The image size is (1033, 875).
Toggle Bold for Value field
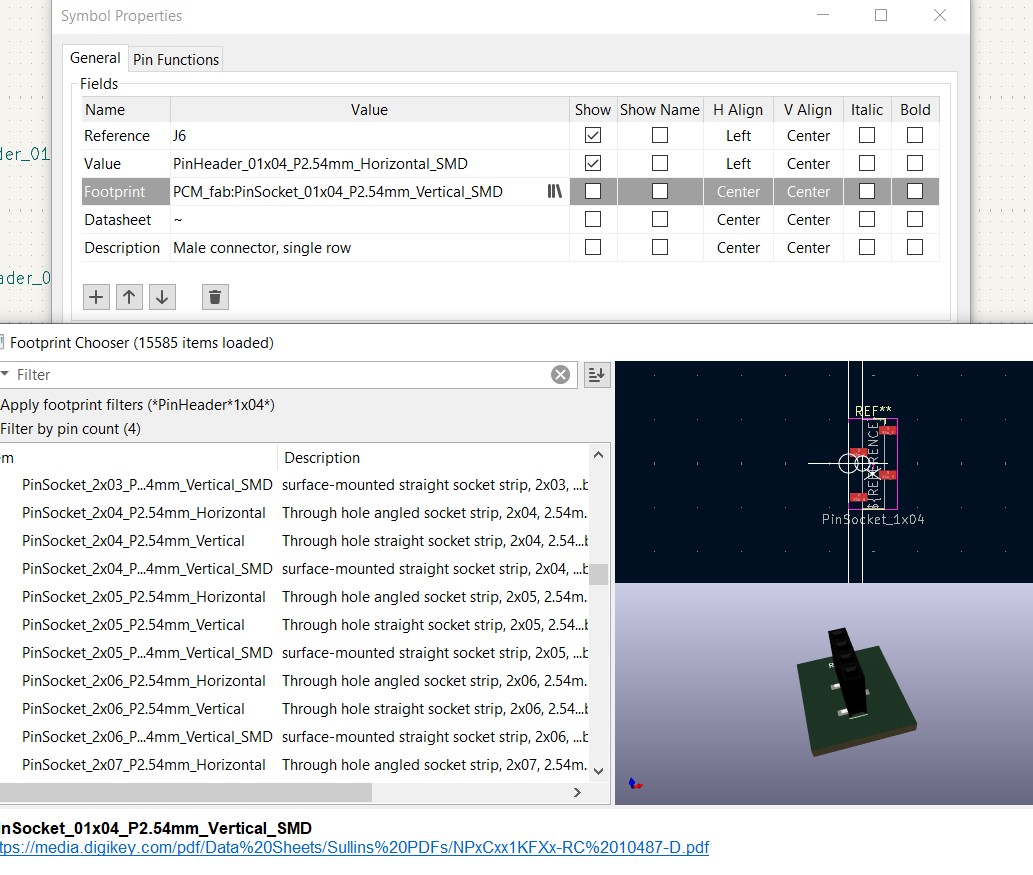914,163
